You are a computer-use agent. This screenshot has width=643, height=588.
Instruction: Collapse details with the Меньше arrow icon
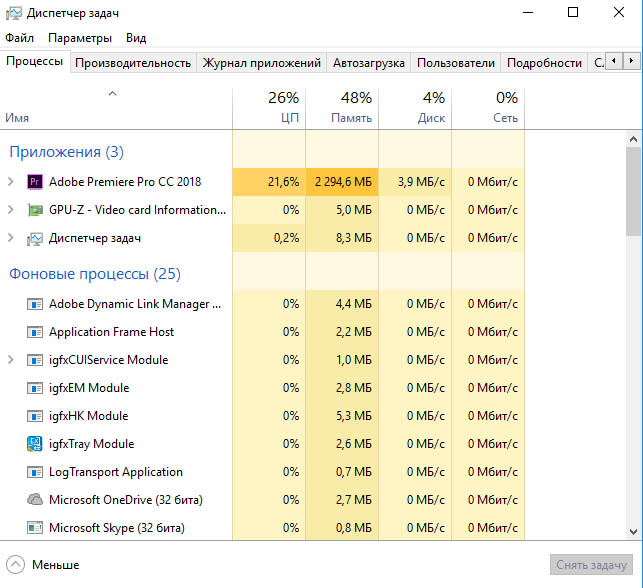16,565
